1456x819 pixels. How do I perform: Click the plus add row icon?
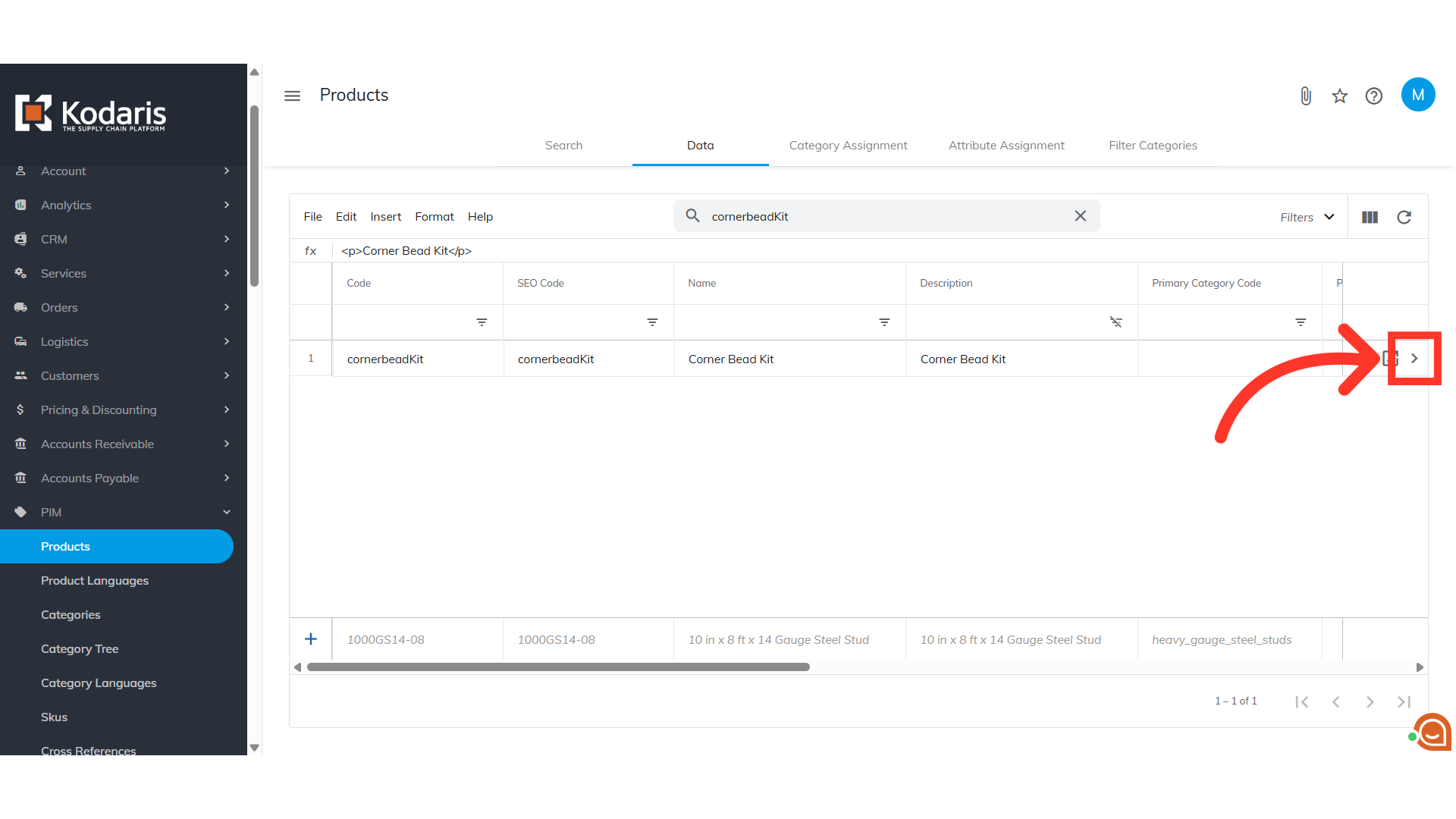tap(311, 639)
